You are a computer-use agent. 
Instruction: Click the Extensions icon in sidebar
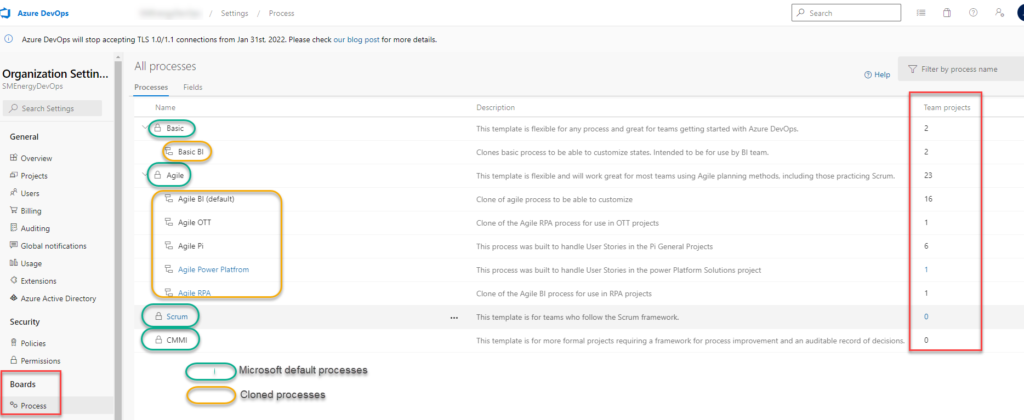[x=14, y=281]
